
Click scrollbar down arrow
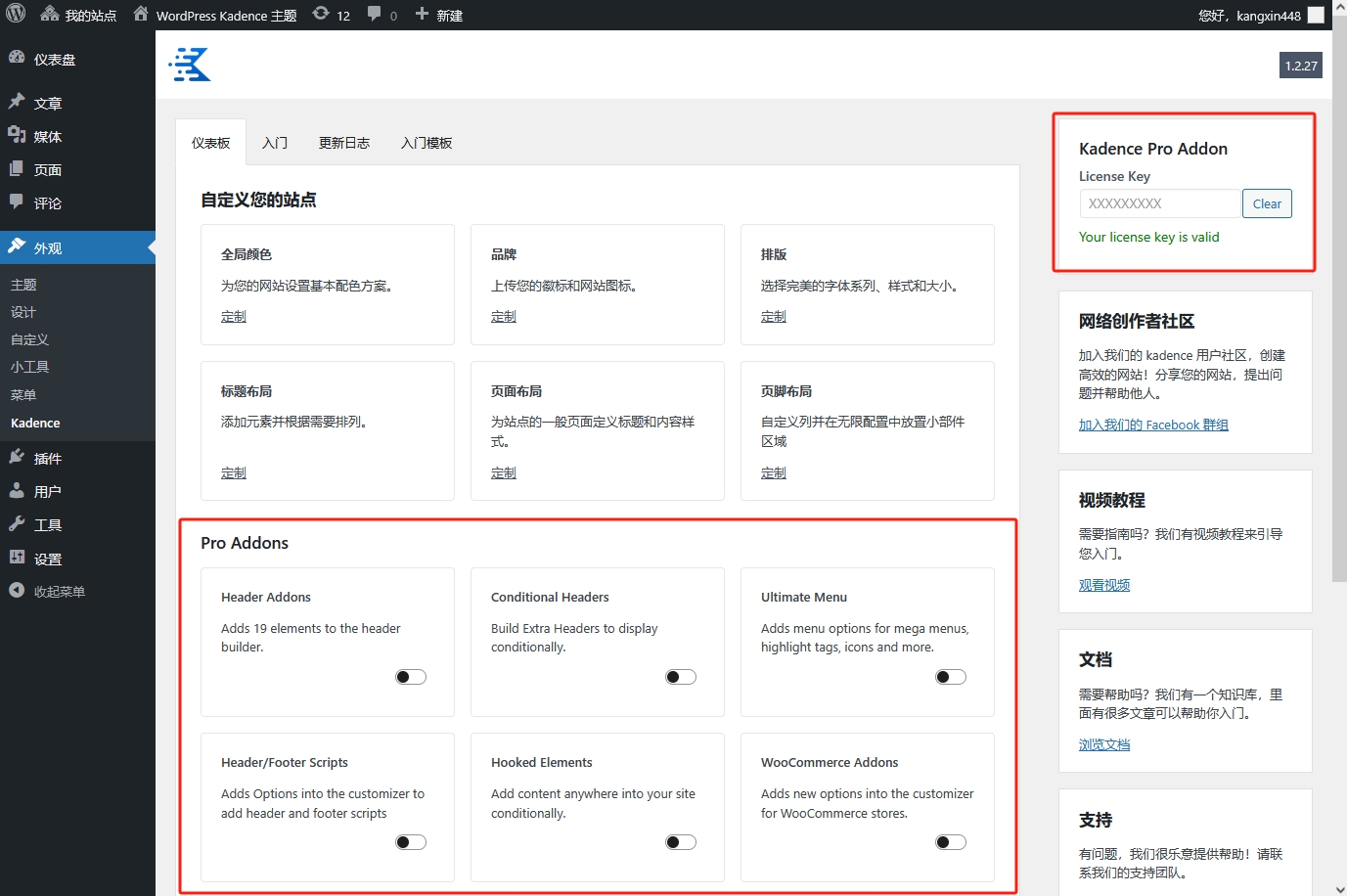point(1339,889)
